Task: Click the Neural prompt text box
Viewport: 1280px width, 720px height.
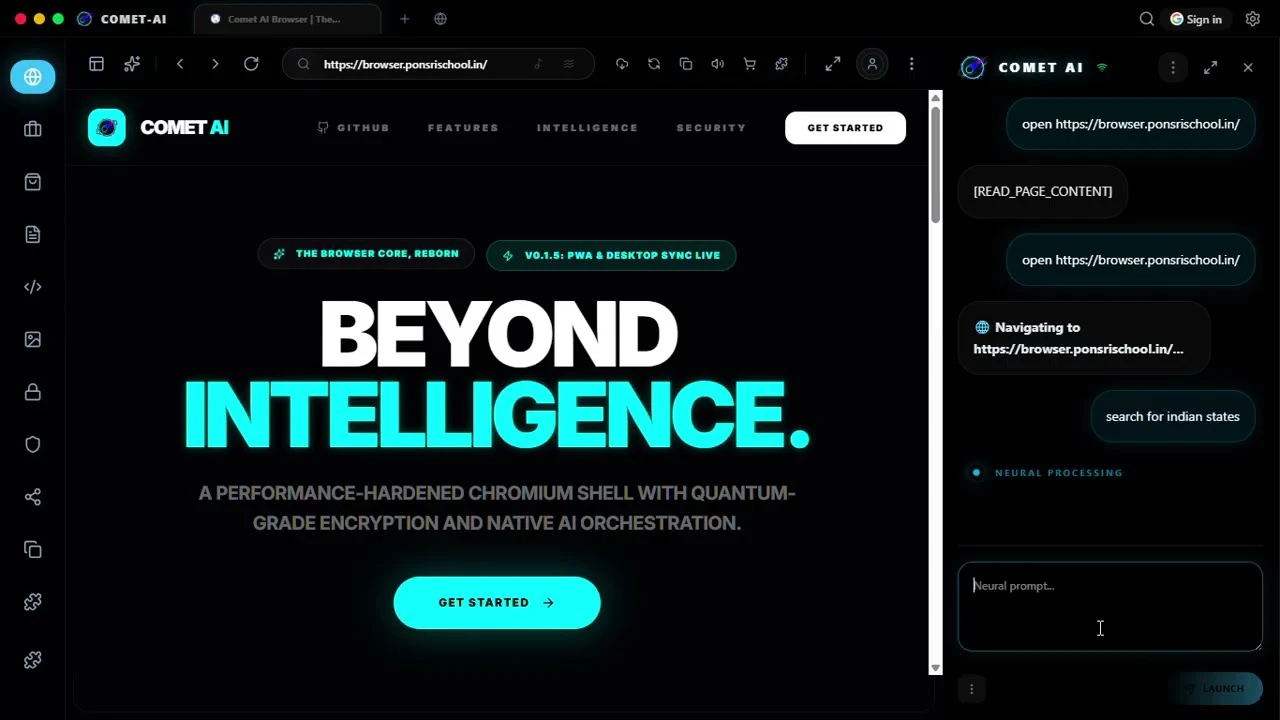Action: [x=1110, y=607]
